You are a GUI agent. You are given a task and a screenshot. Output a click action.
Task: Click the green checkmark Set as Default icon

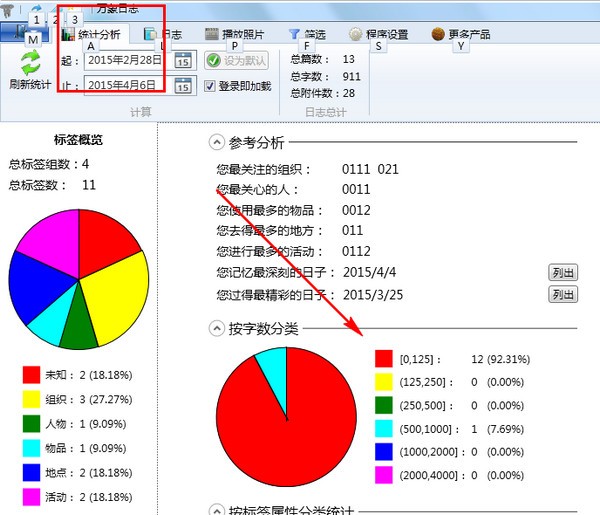[214, 60]
